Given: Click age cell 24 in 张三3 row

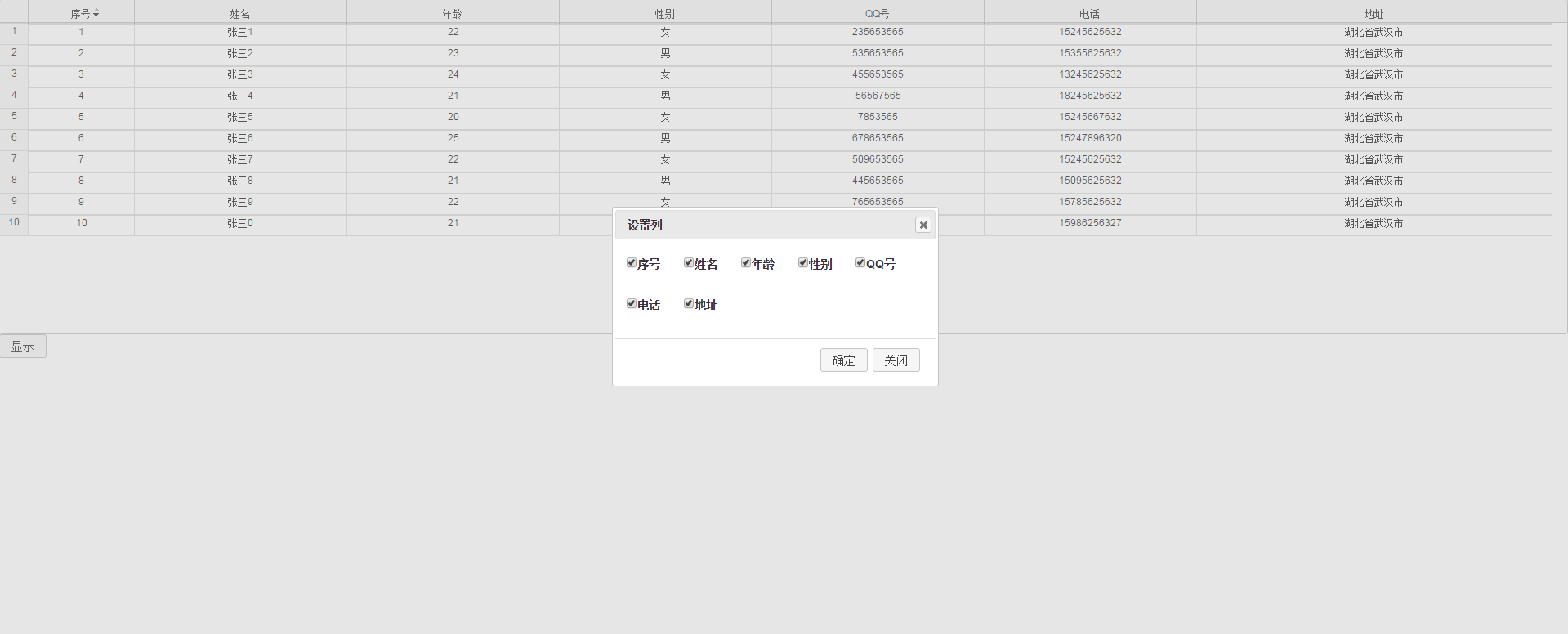Looking at the screenshot, I should point(453,74).
